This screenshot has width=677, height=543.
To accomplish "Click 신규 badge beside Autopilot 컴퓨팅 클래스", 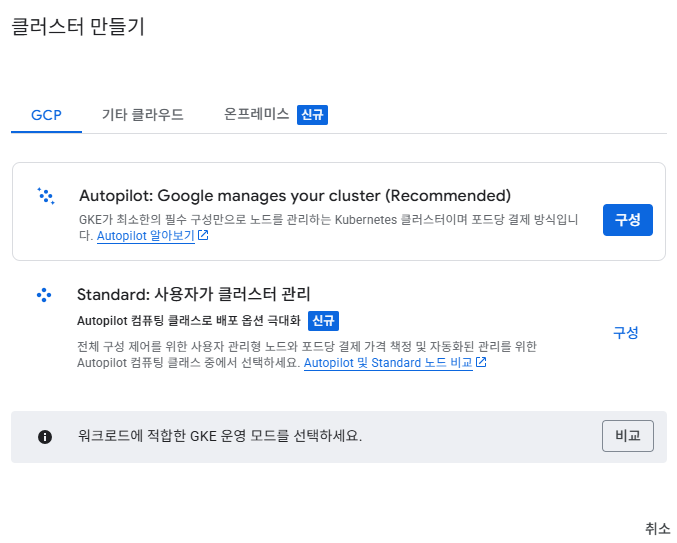I will 323,321.
